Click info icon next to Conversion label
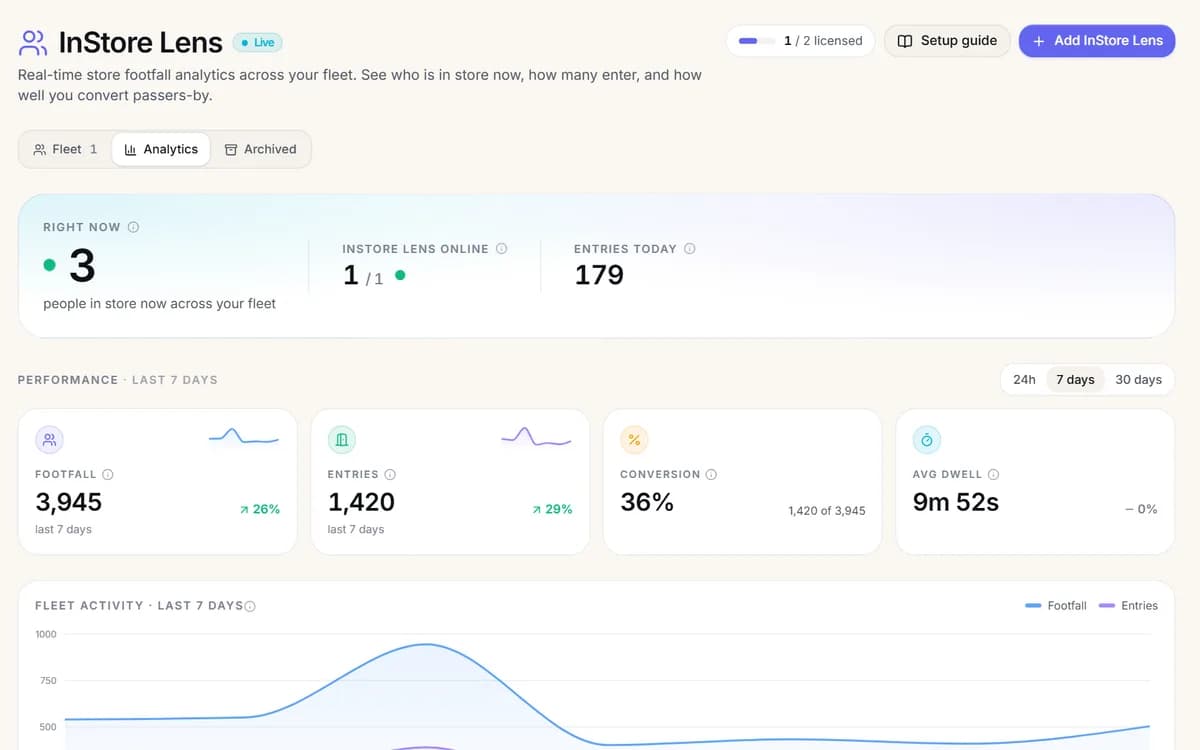 [x=711, y=474]
